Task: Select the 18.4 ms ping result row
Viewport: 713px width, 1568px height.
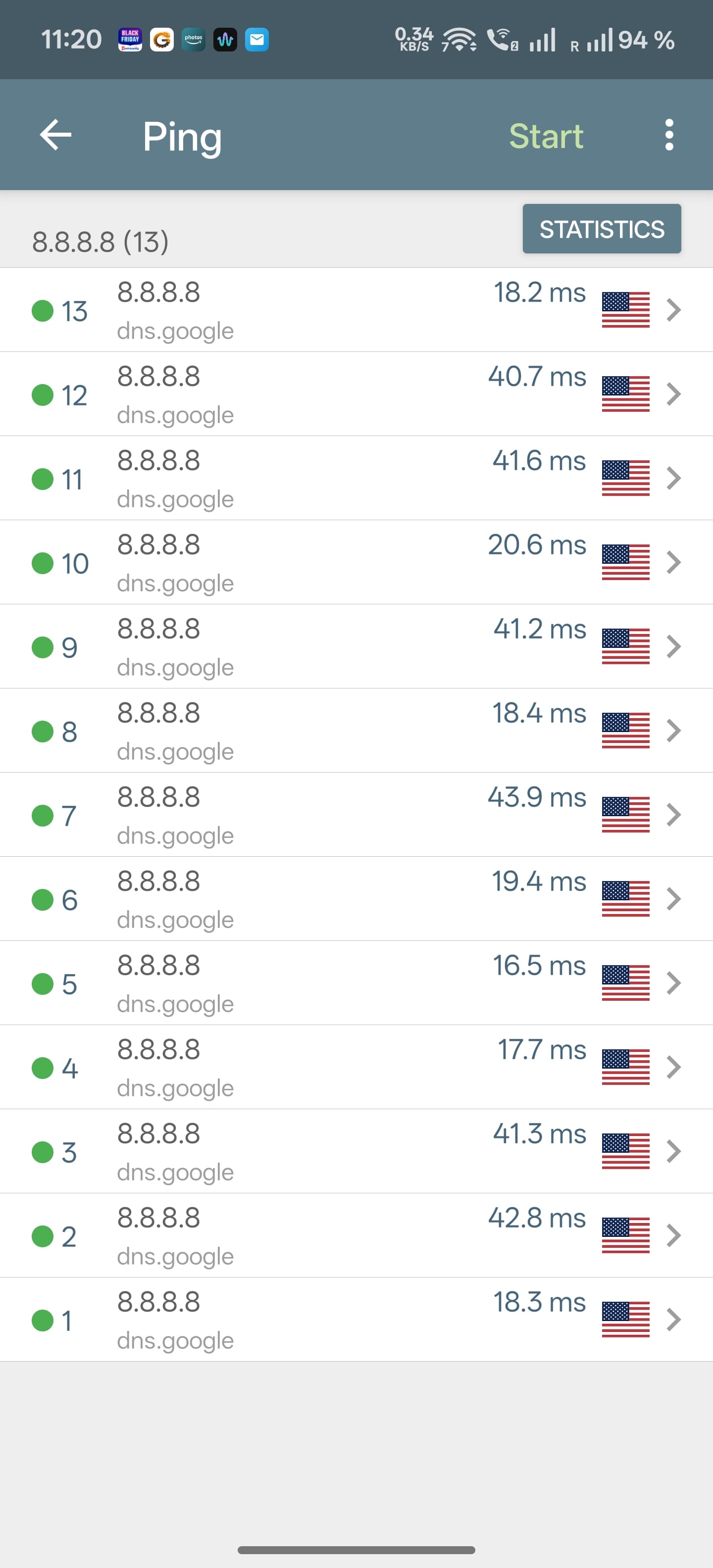Action: click(356, 731)
